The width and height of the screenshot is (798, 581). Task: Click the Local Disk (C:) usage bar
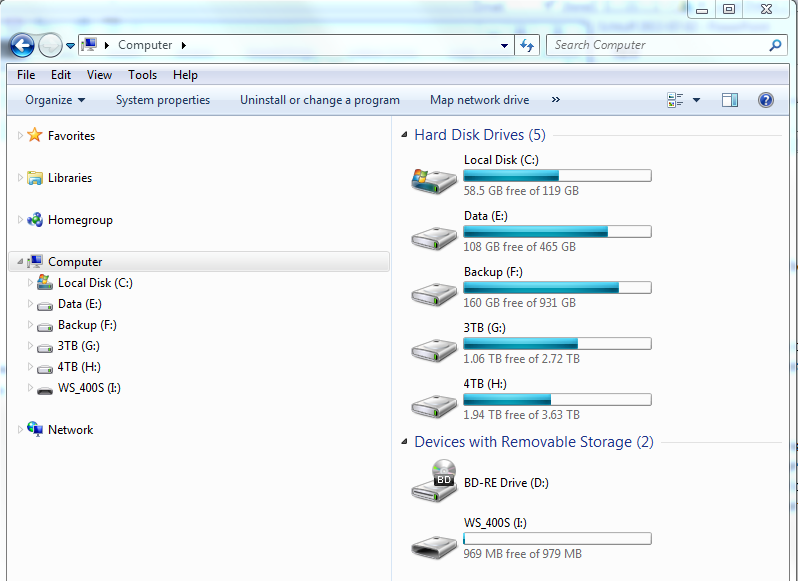[557, 176]
